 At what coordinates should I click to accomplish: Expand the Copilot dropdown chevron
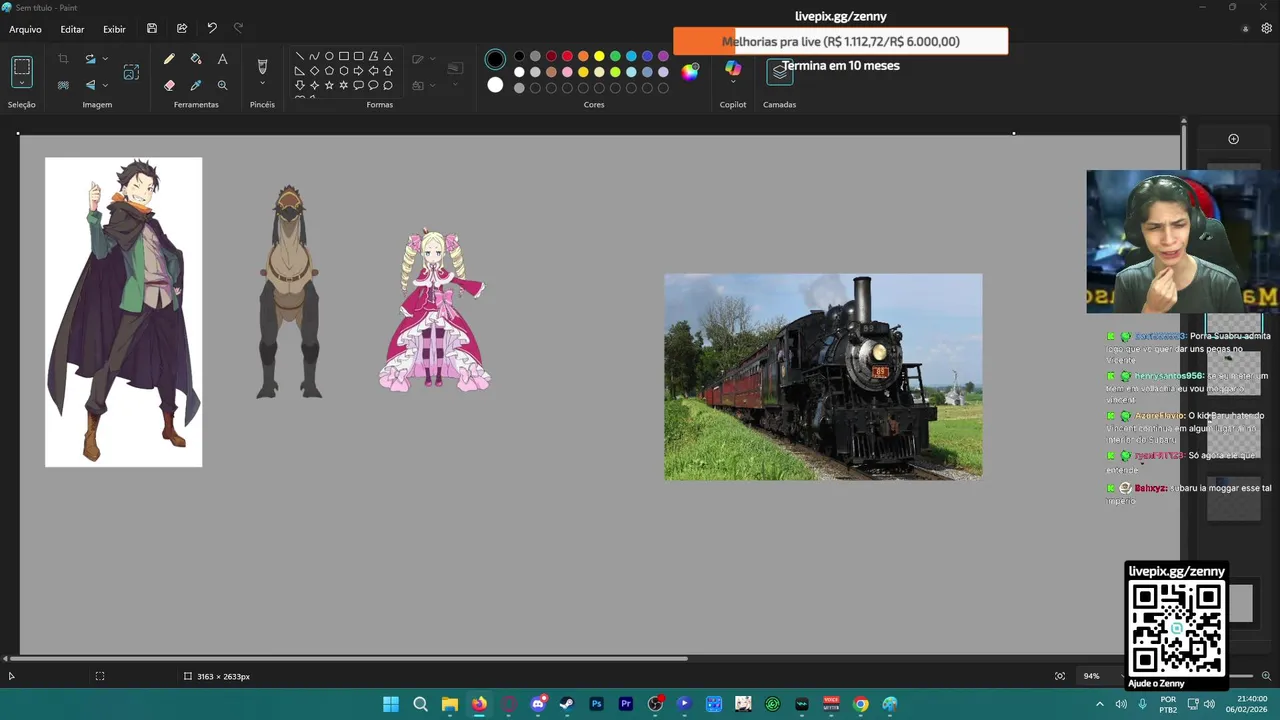(733, 83)
